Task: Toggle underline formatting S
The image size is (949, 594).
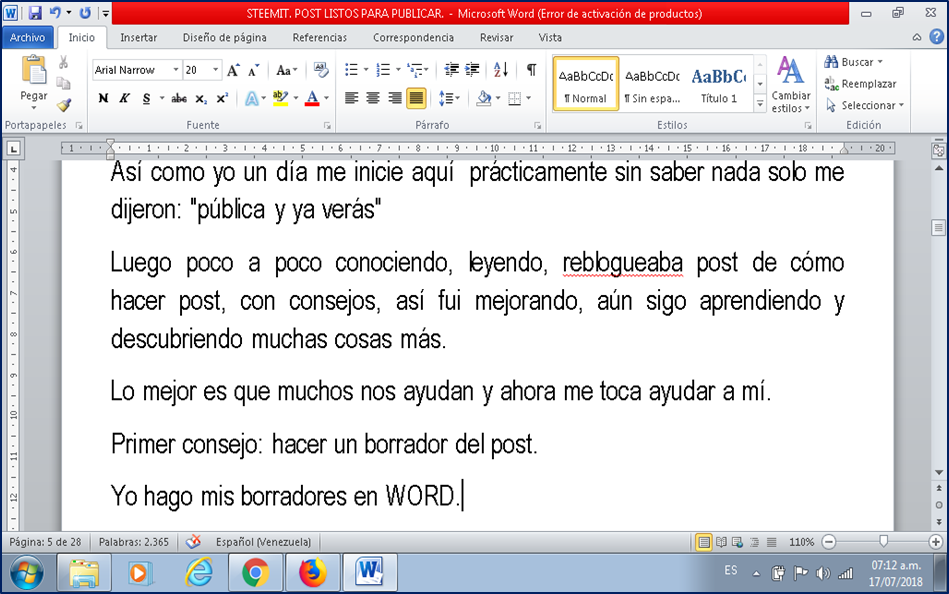Action: tap(146, 99)
